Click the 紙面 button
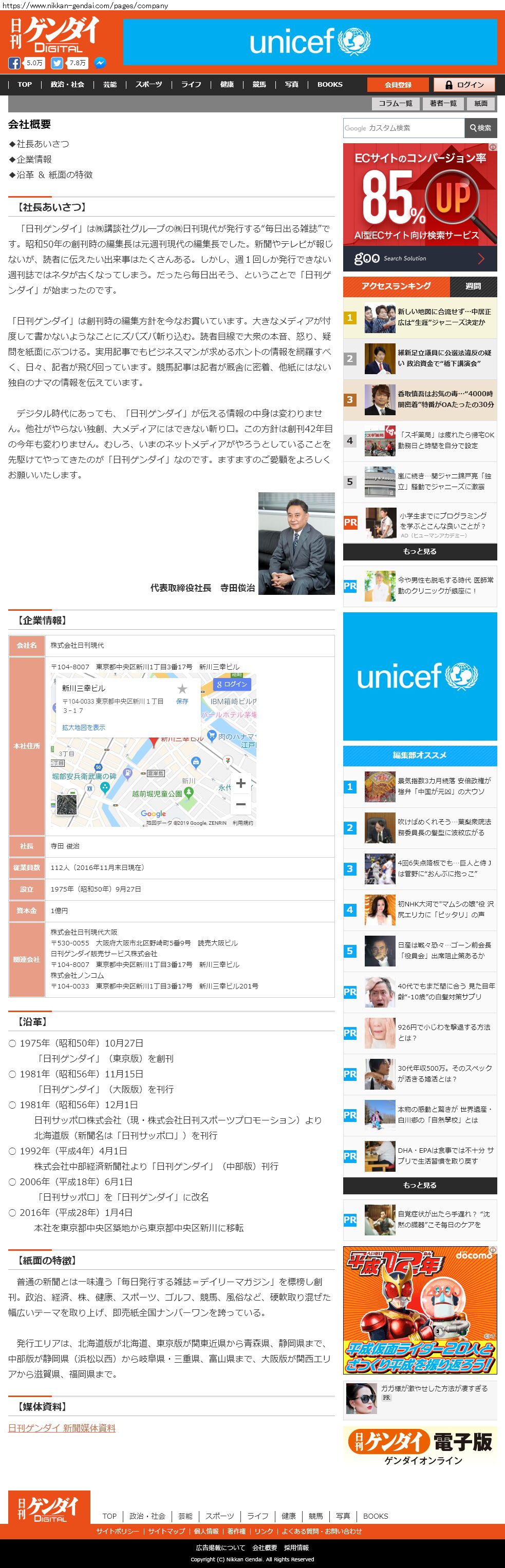Screen dimensions: 505x1568 (481, 104)
